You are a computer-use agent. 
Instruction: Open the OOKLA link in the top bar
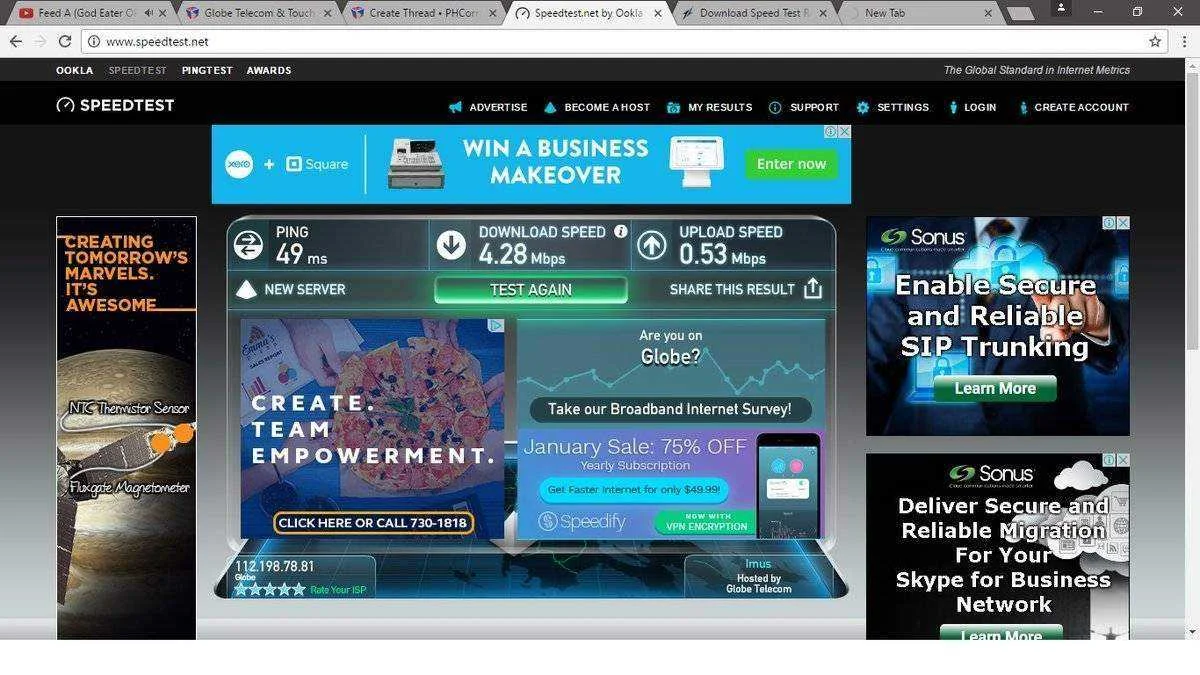[74, 71]
